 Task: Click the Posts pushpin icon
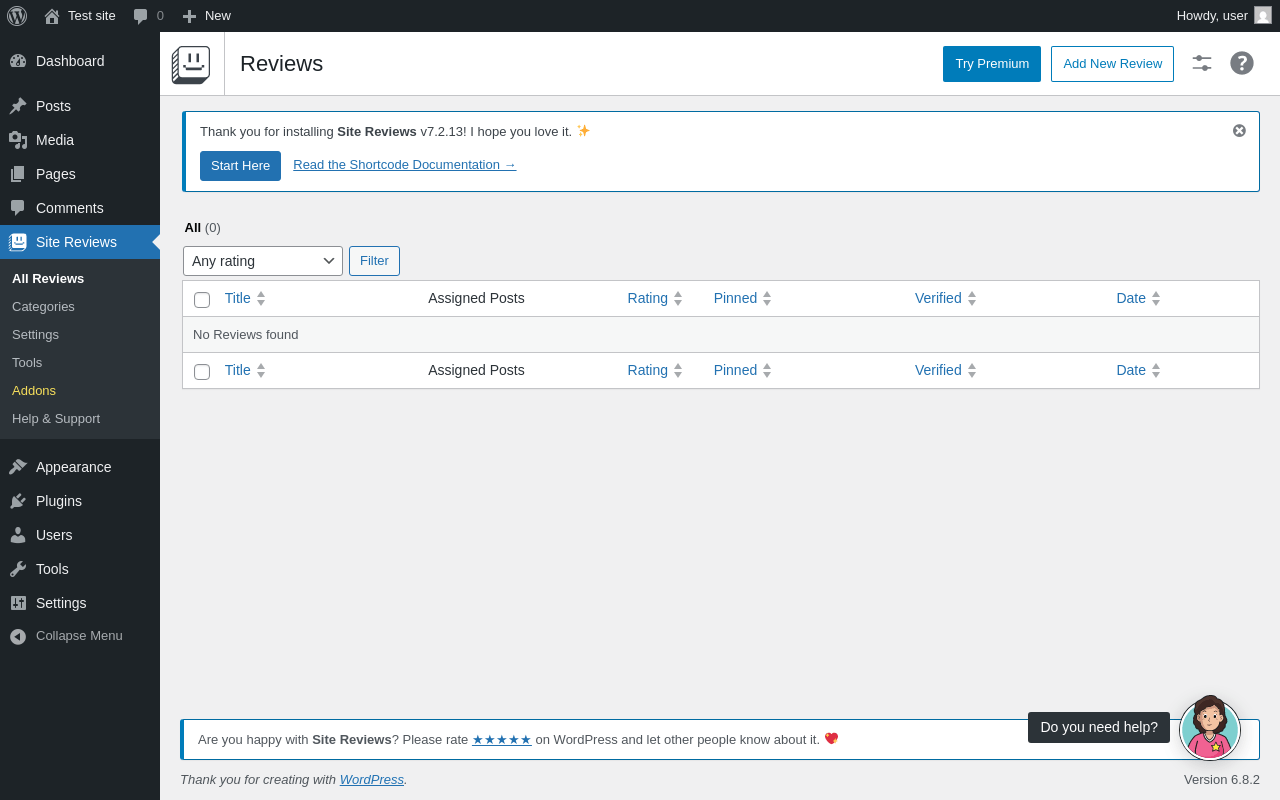click(x=18, y=106)
